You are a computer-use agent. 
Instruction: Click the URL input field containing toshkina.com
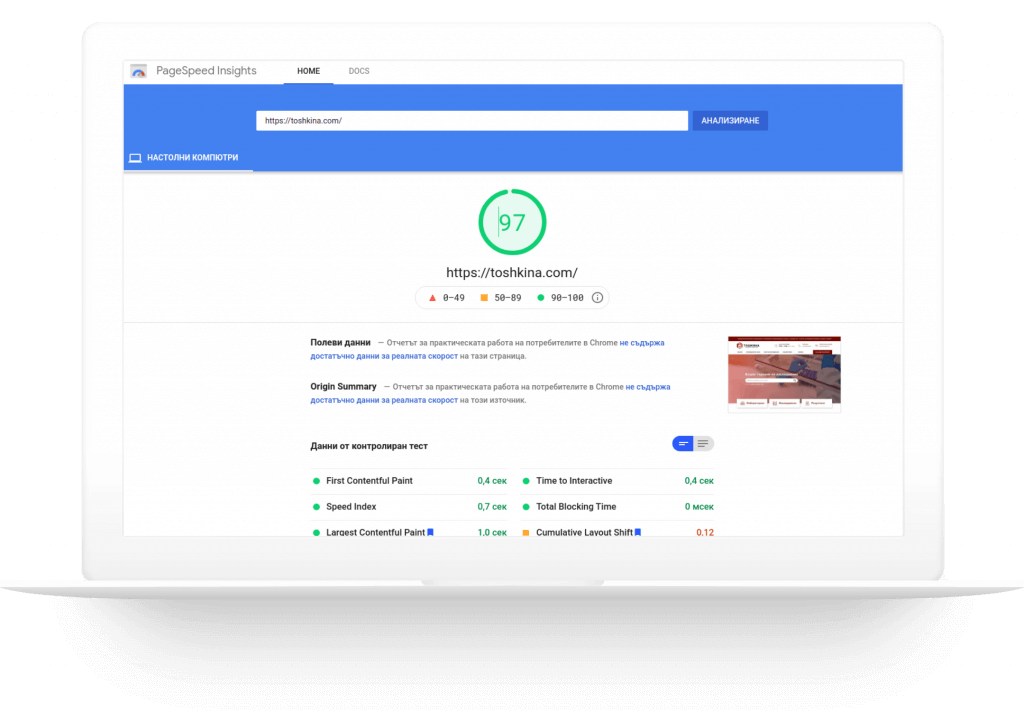pyautogui.click(x=471, y=121)
